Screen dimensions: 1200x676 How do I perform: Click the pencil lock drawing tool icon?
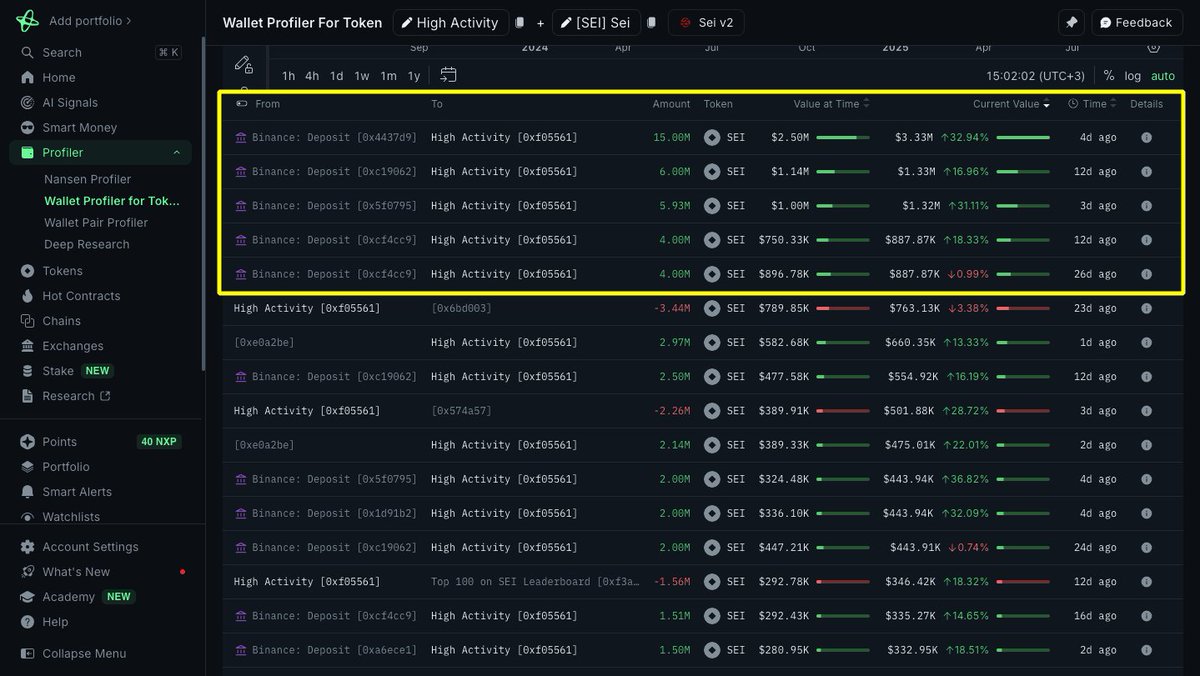click(x=244, y=64)
